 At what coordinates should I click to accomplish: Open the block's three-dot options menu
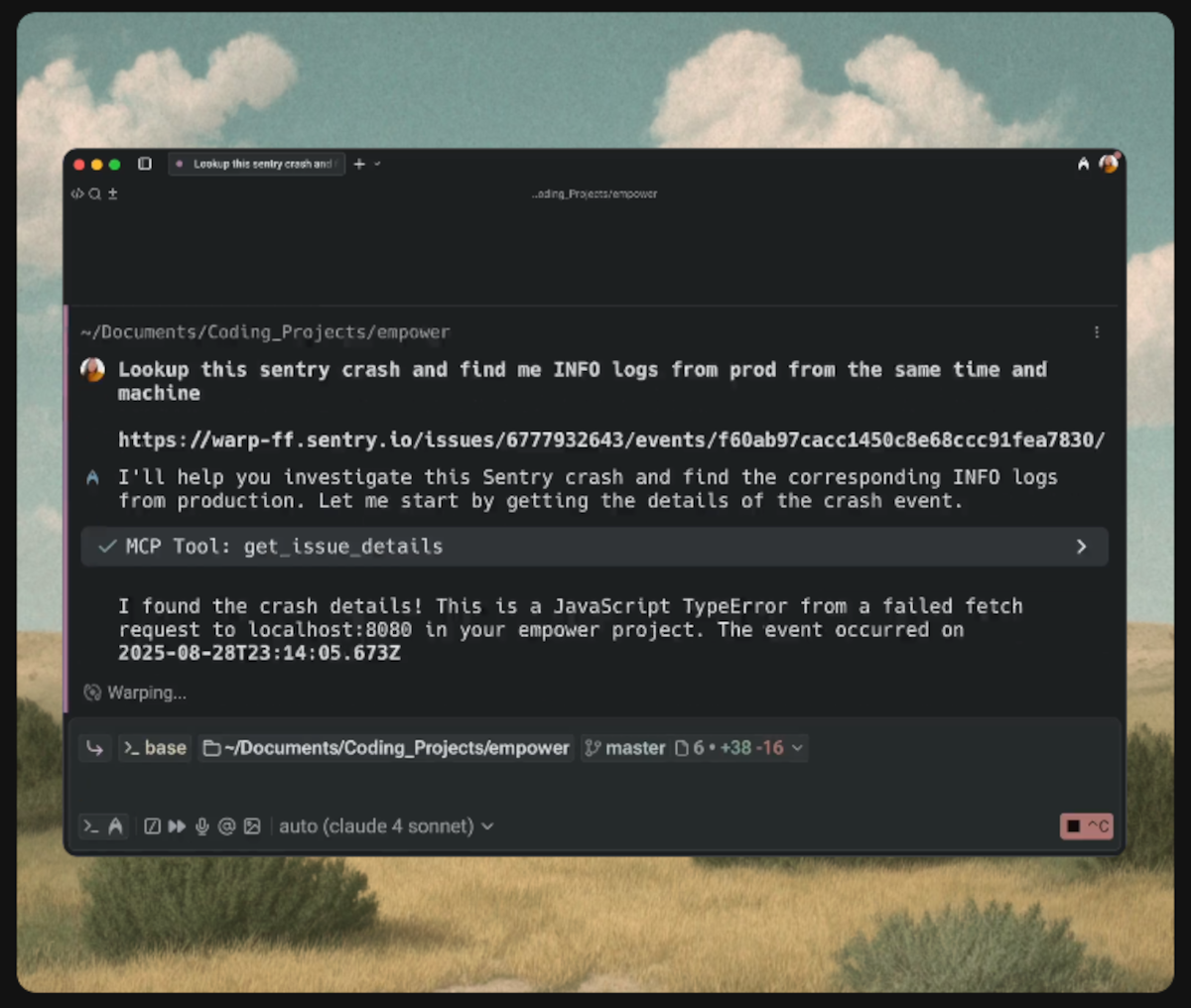(1097, 332)
